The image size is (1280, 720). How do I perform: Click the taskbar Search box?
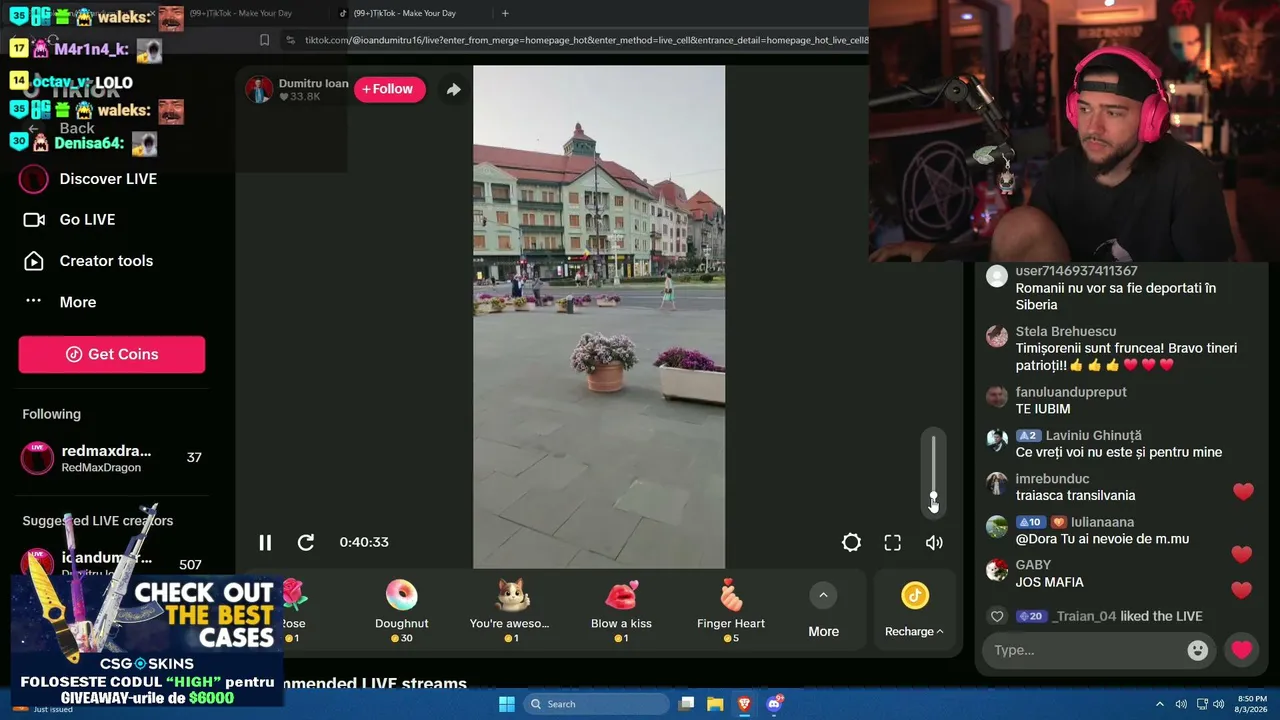coord(597,704)
